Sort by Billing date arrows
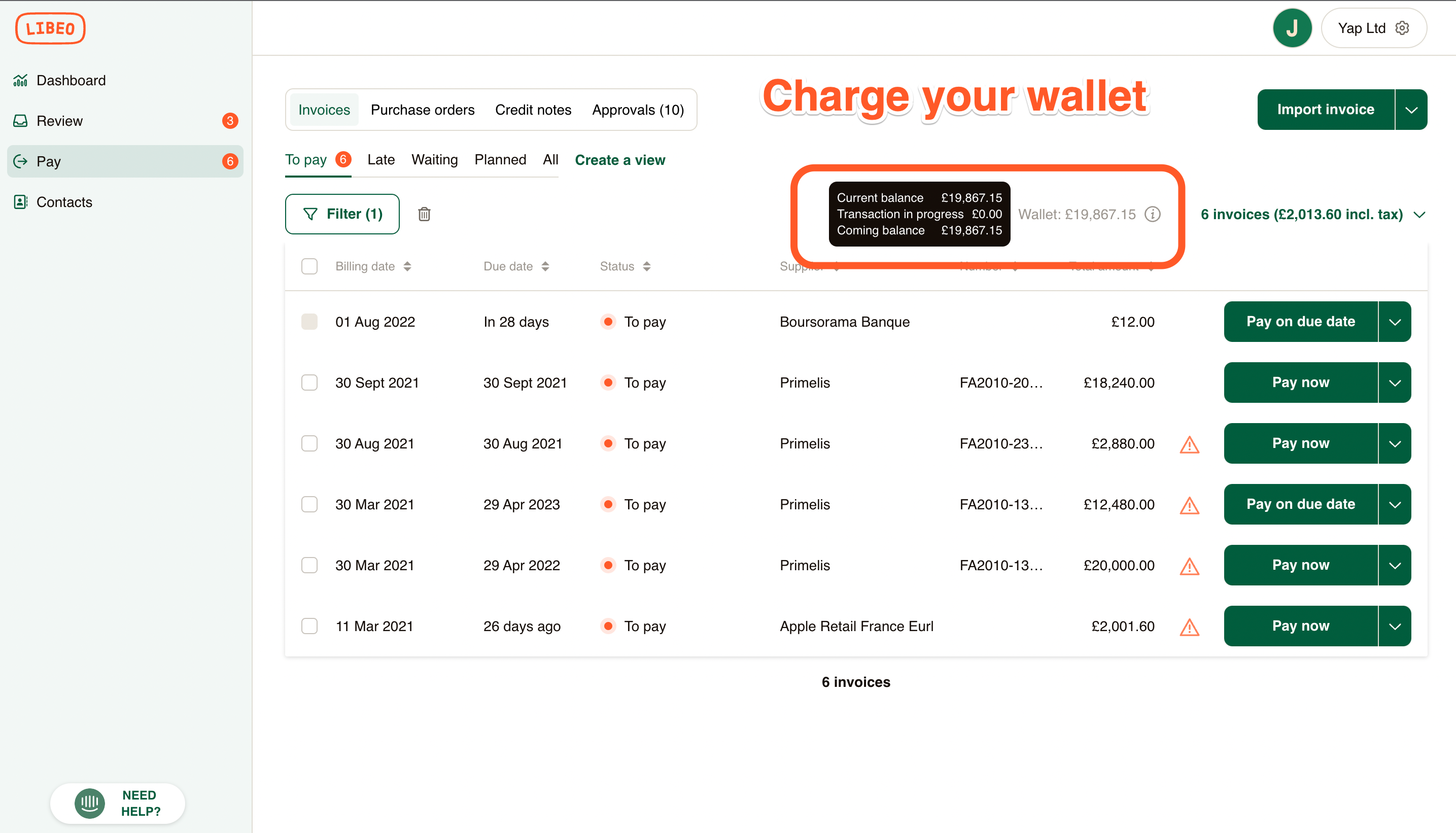This screenshot has width=1456, height=833. 407,266
